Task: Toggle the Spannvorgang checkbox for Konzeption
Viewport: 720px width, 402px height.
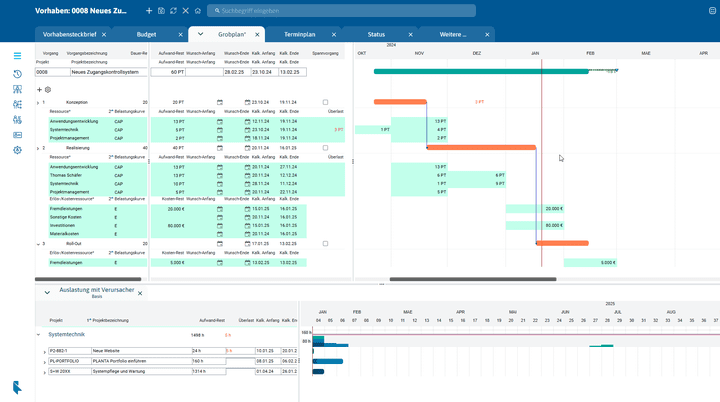Action: (325, 102)
